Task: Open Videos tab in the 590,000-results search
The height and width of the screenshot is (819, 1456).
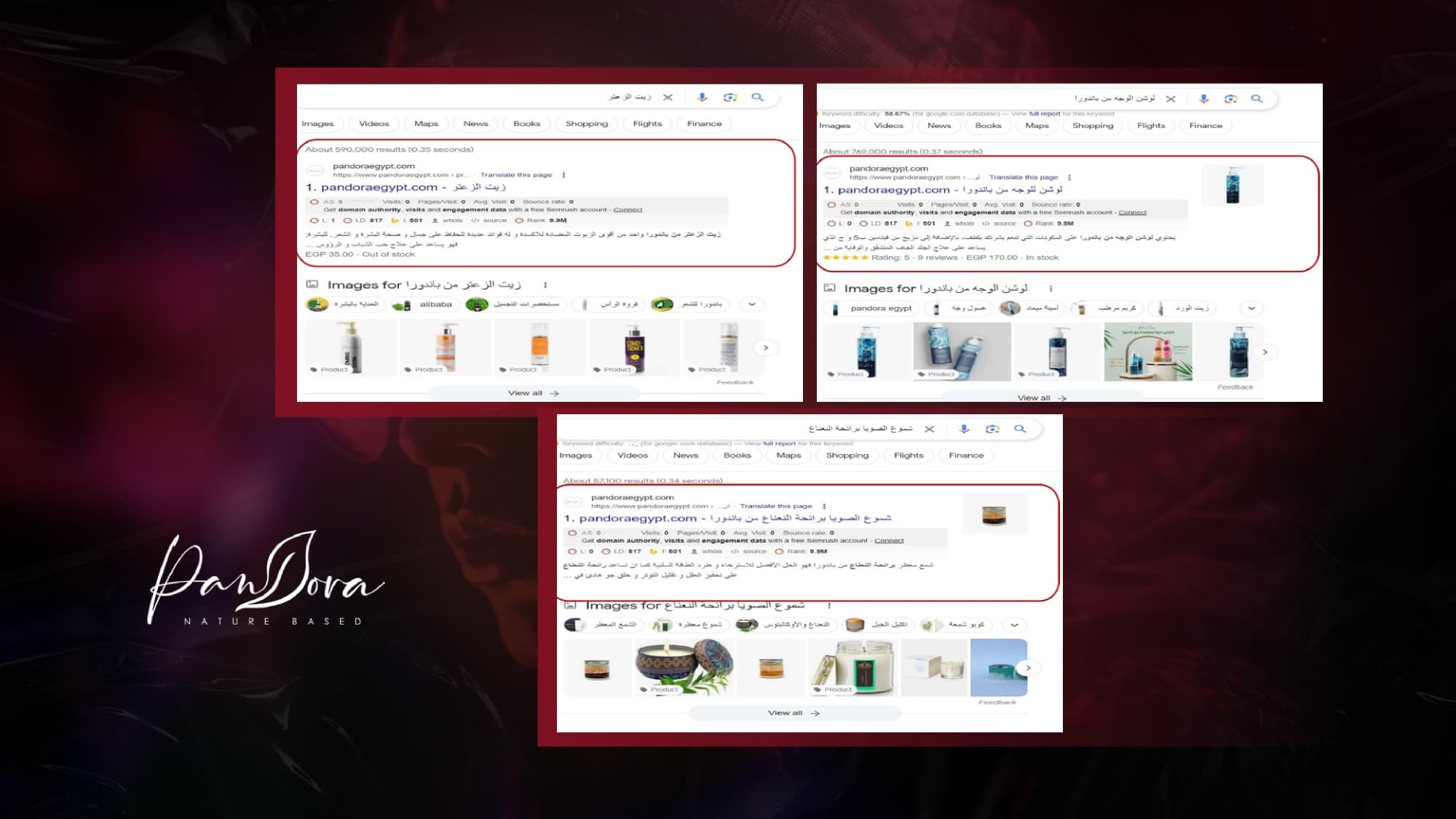Action: tap(374, 124)
